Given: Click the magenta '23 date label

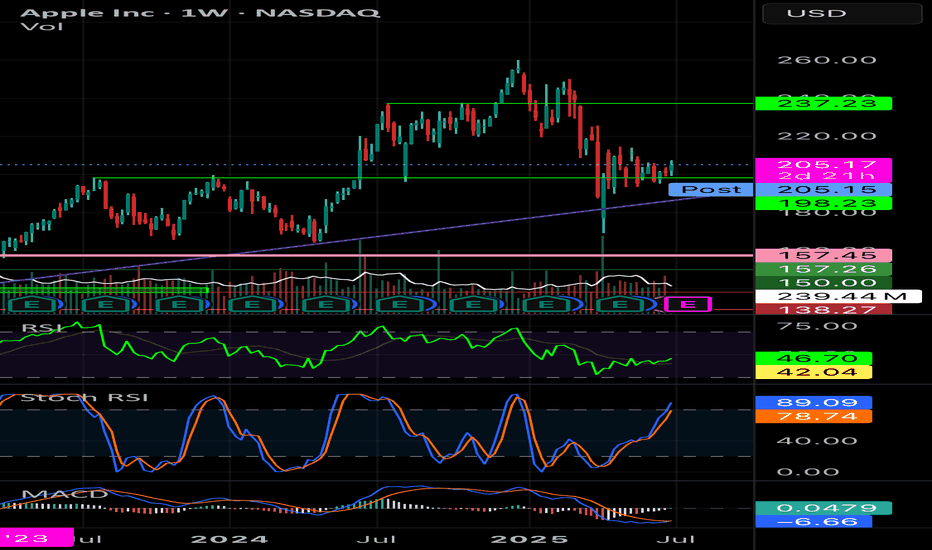Looking at the screenshot, I should tap(37, 539).
